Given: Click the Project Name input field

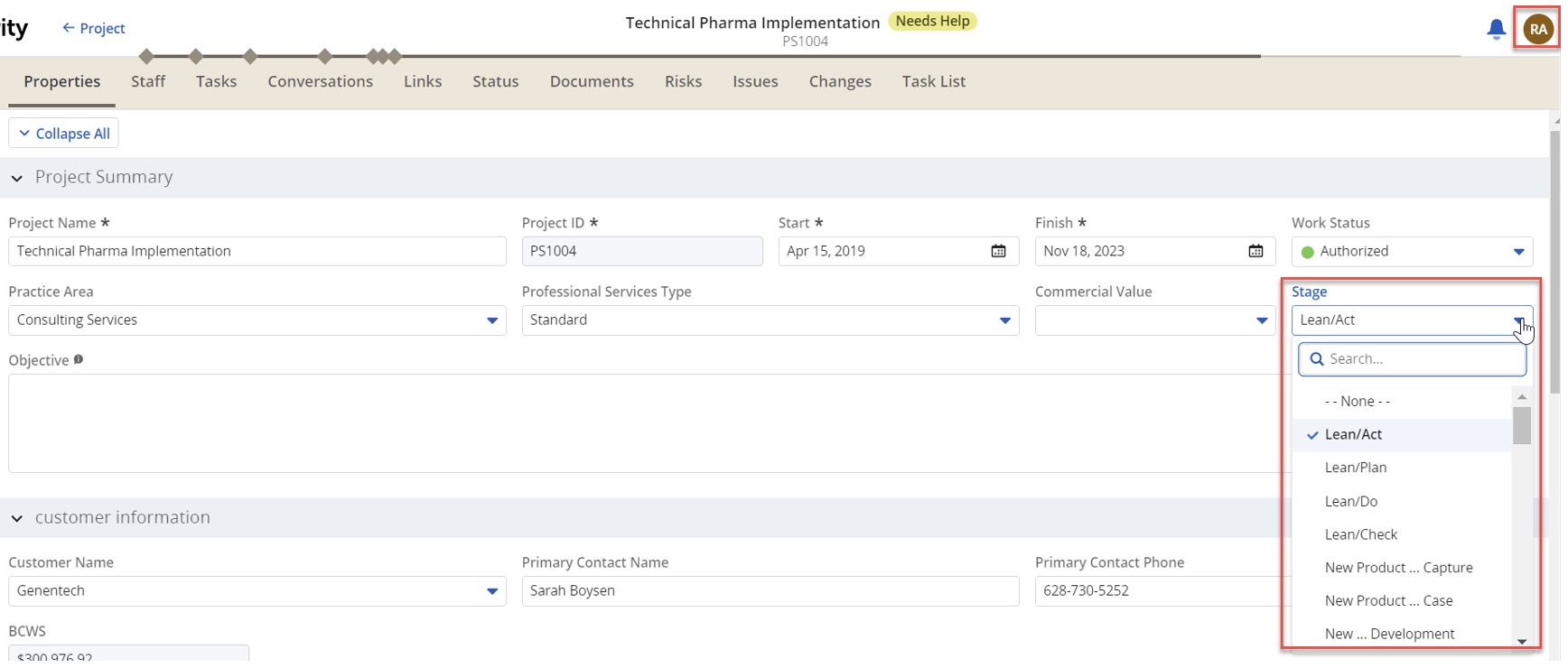Looking at the screenshot, I should pyautogui.click(x=257, y=251).
